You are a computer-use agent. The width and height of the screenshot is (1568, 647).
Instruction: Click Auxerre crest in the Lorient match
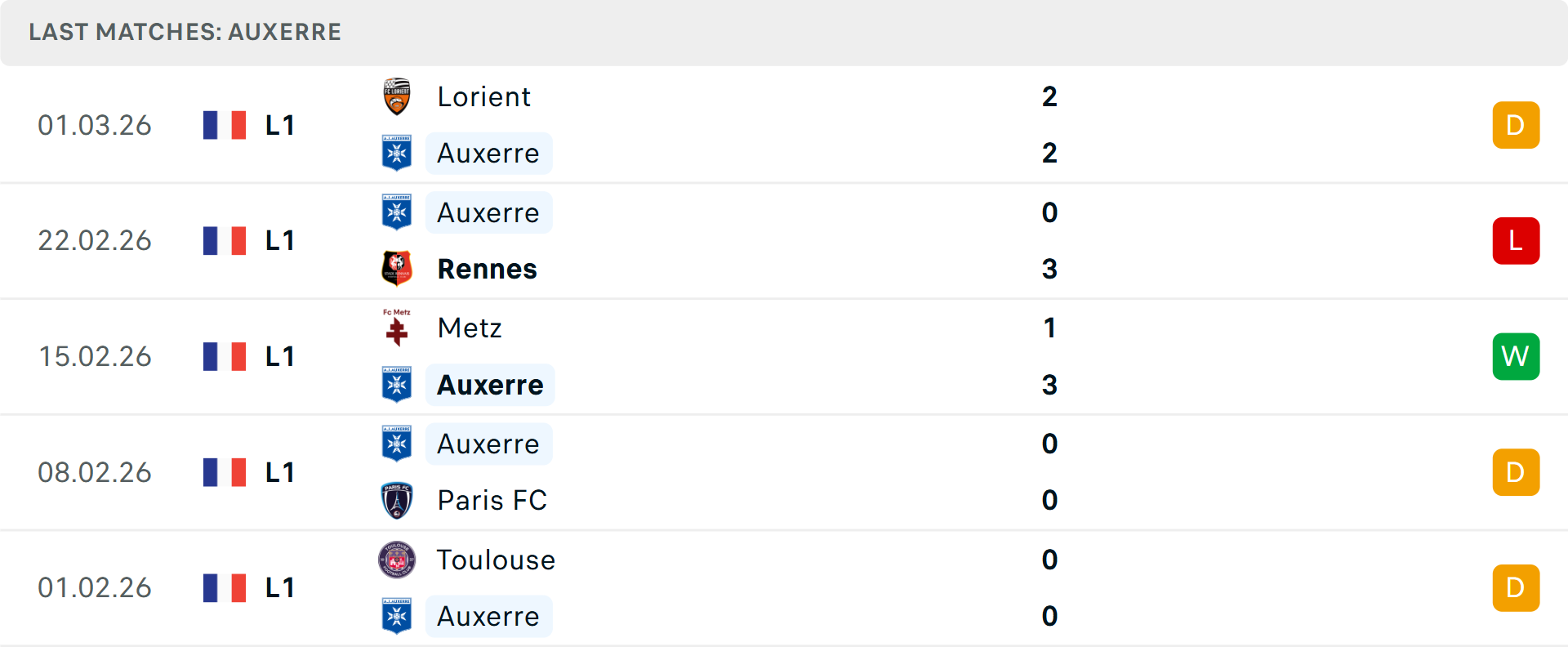[397, 153]
